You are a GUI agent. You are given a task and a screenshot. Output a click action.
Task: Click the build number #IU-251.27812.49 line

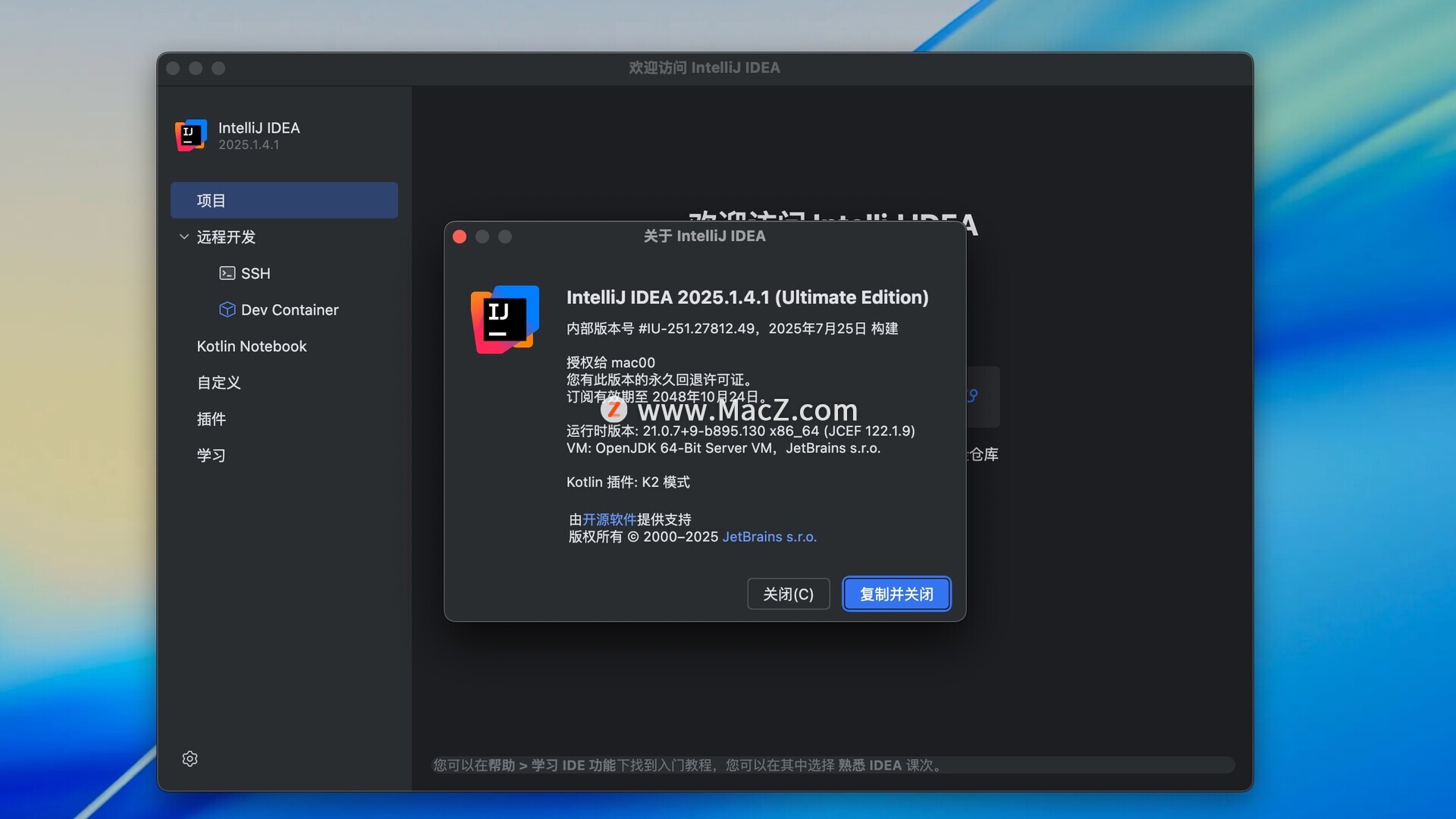(x=732, y=328)
